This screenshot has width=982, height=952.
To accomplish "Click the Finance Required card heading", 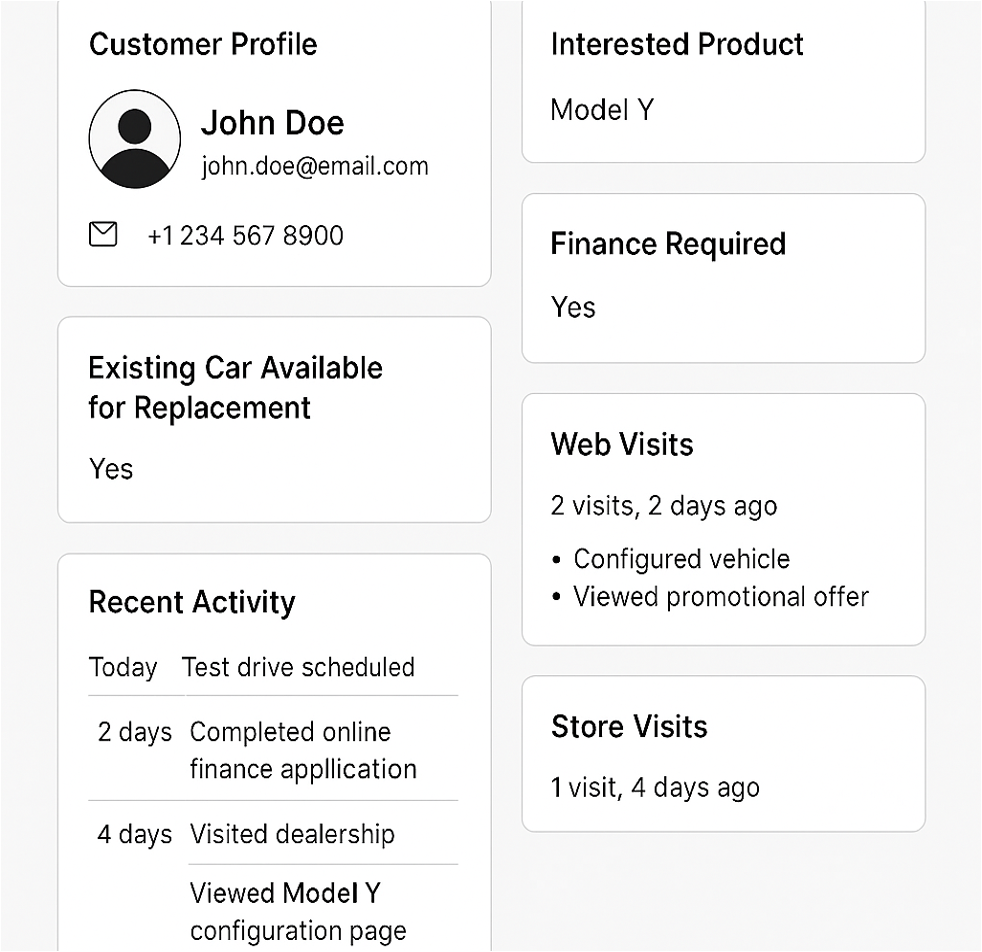I will (x=668, y=244).
